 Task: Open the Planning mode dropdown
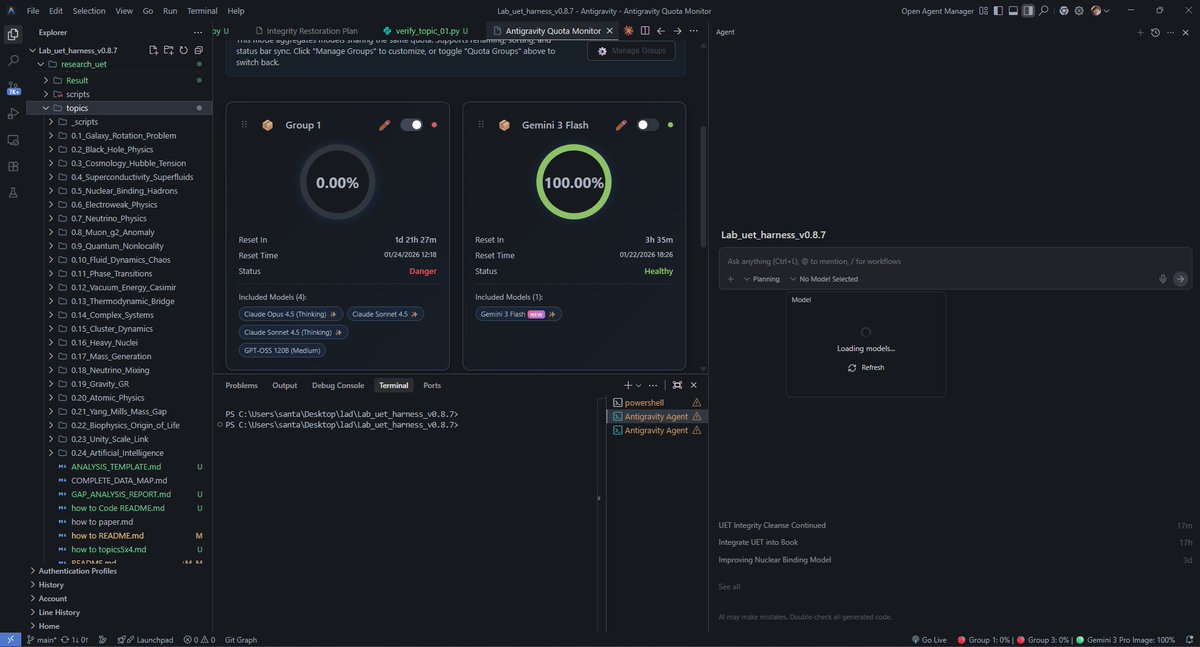coord(761,279)
